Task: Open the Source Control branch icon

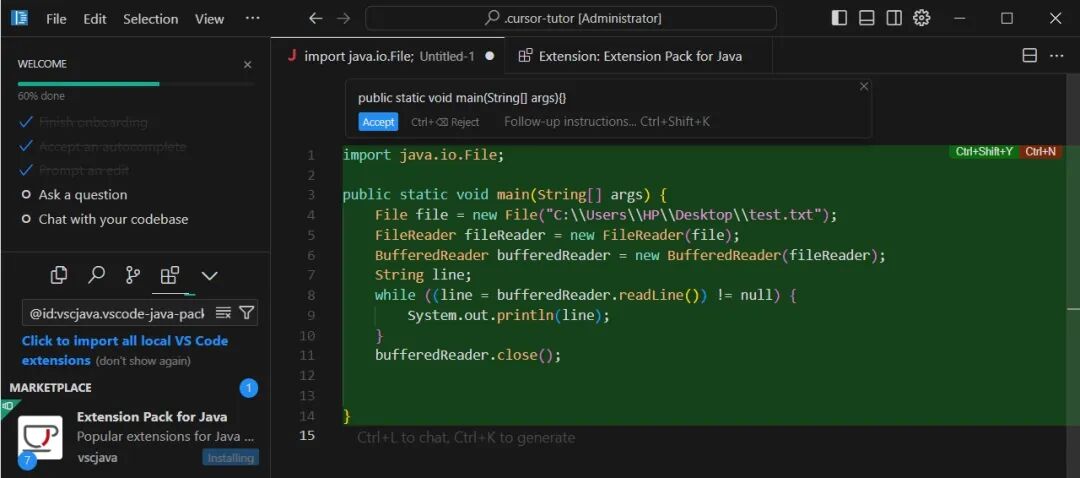Action: pos(133,276)
